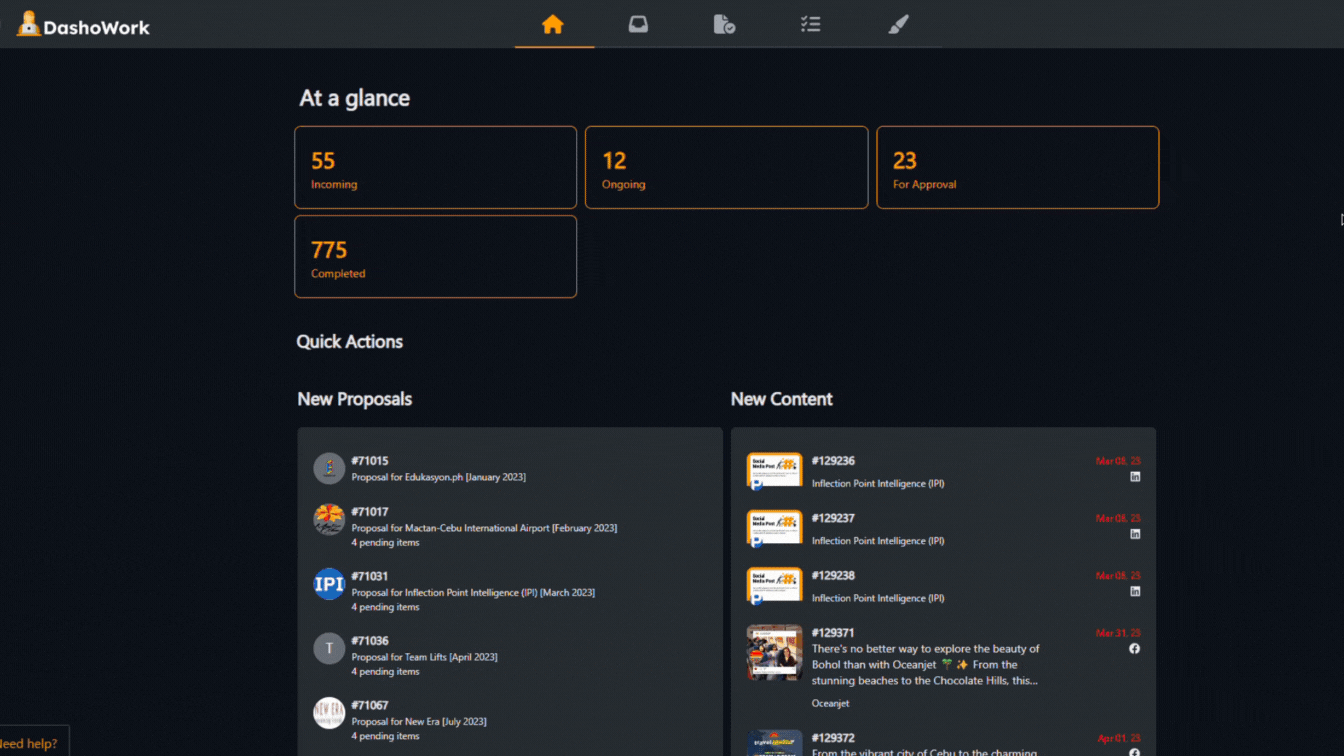Viewport: 1344px width, 756px height.
Task: Open proposal #71017 Mactan-Cebu International Airport
Action: point(510,526)
